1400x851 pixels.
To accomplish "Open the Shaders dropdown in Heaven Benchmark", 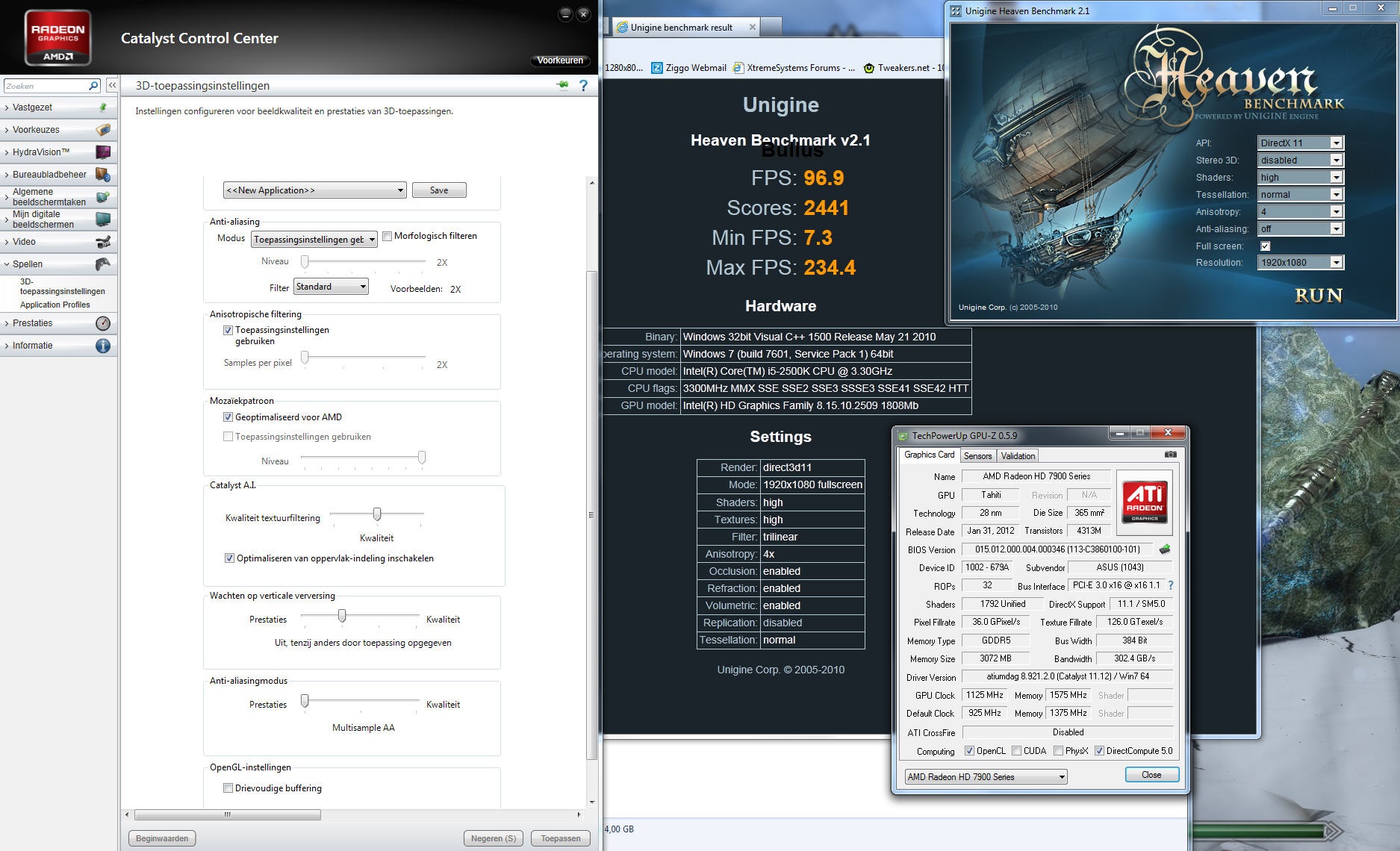I will pyautogui.click(x=1301, y=177).
